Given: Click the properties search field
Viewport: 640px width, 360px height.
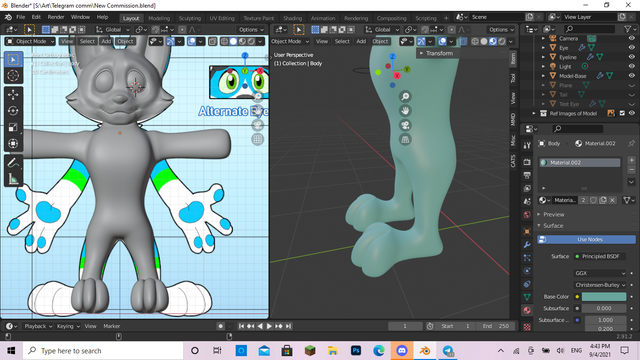Looking at the screenshot, I should [x=577, y=129].
